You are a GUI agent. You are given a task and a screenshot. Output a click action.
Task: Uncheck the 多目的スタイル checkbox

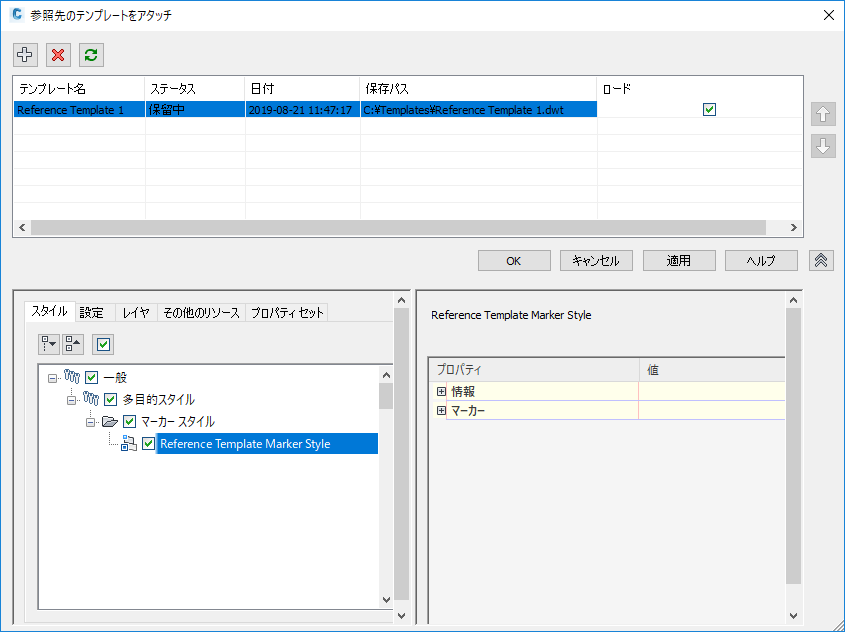(110, 399)
